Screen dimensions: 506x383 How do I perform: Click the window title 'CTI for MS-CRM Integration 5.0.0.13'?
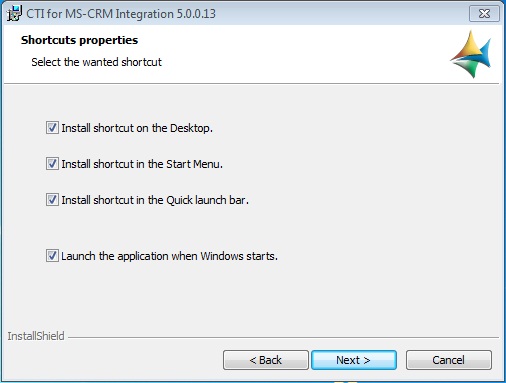tap(121, 14)
